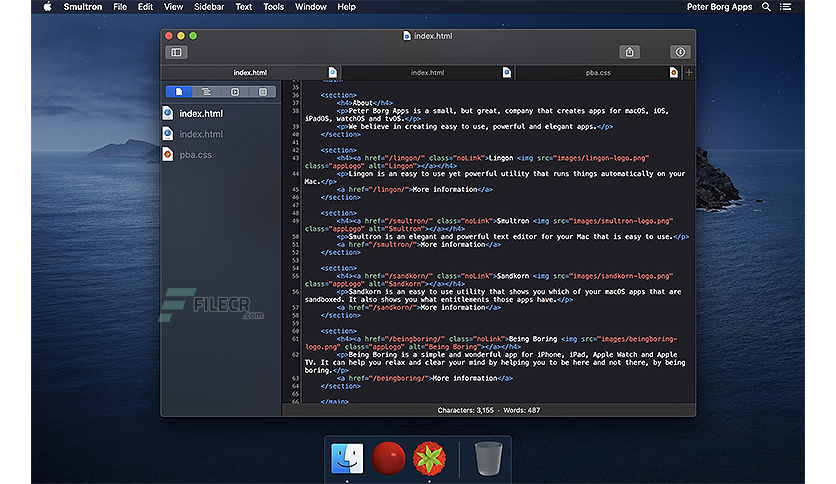Open the Apple menu
836x484 pixels.
47,7
